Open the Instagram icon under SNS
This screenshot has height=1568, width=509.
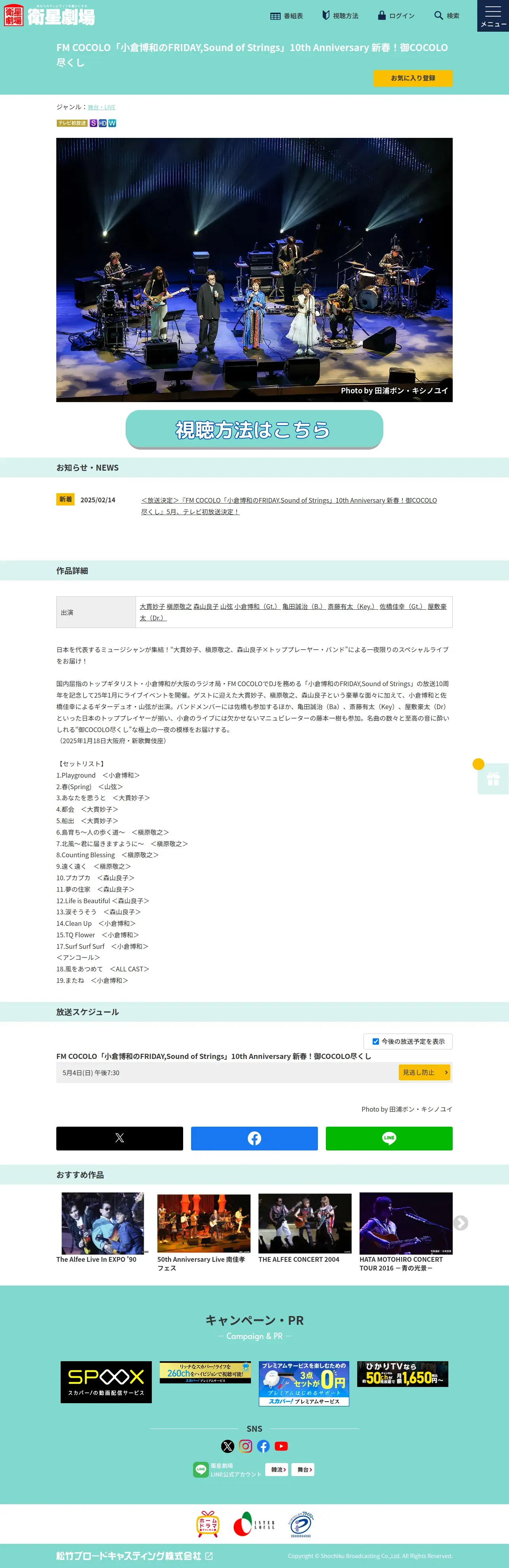(x=245, y=1446)
